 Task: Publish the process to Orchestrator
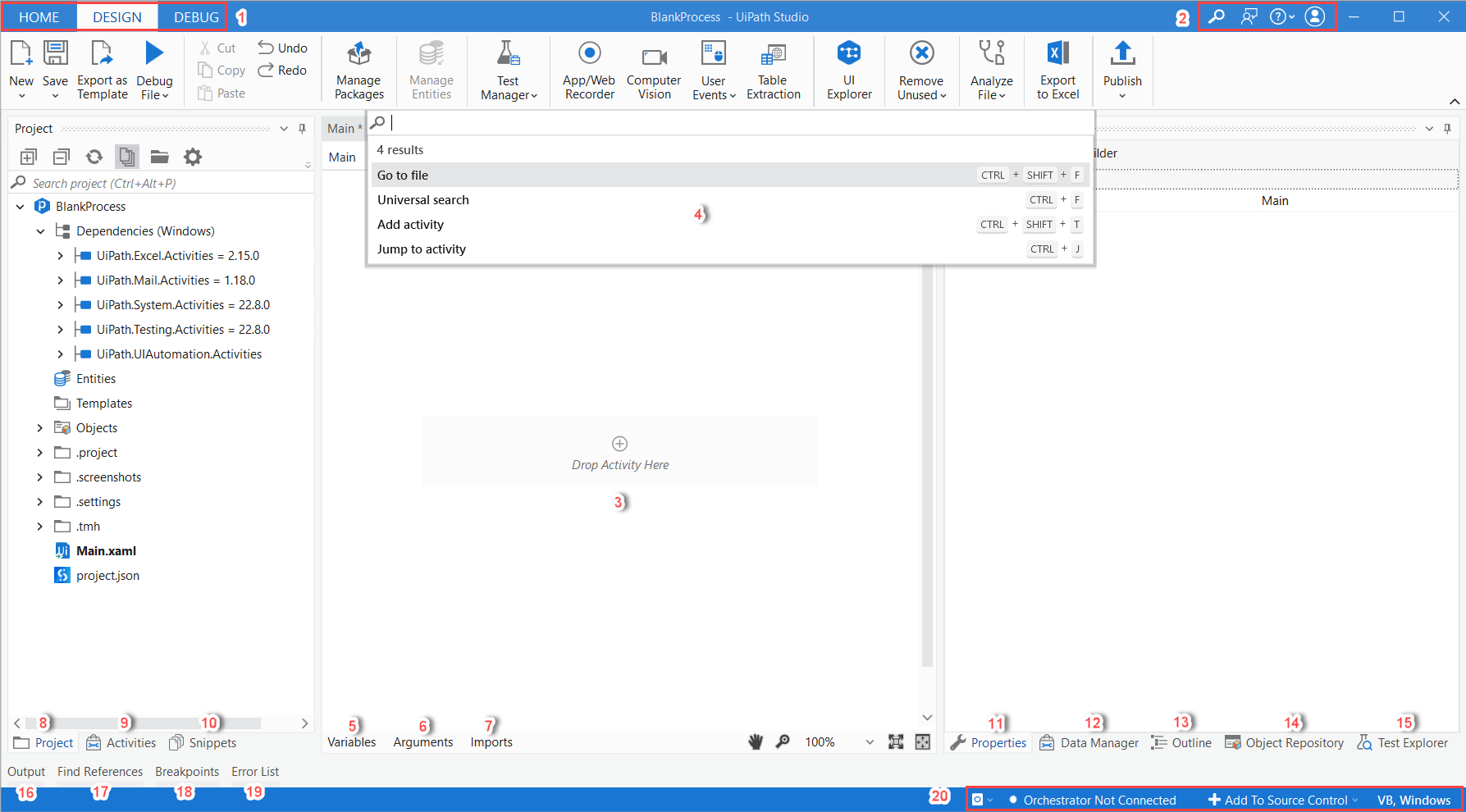pos(1122,71)
